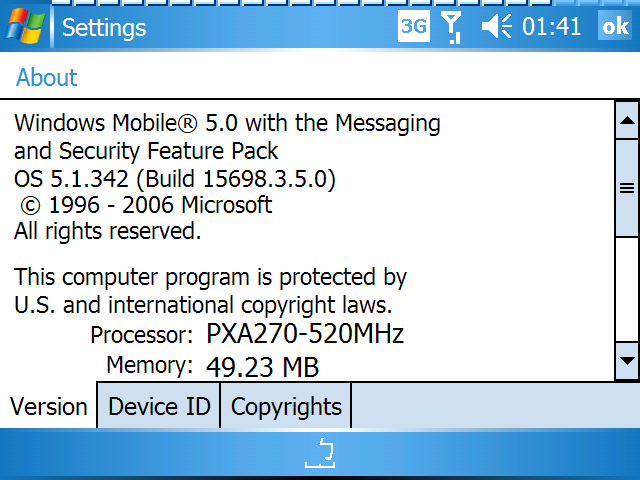
Task: Tap the 3G data connection icon
Action: click(414, 27)
